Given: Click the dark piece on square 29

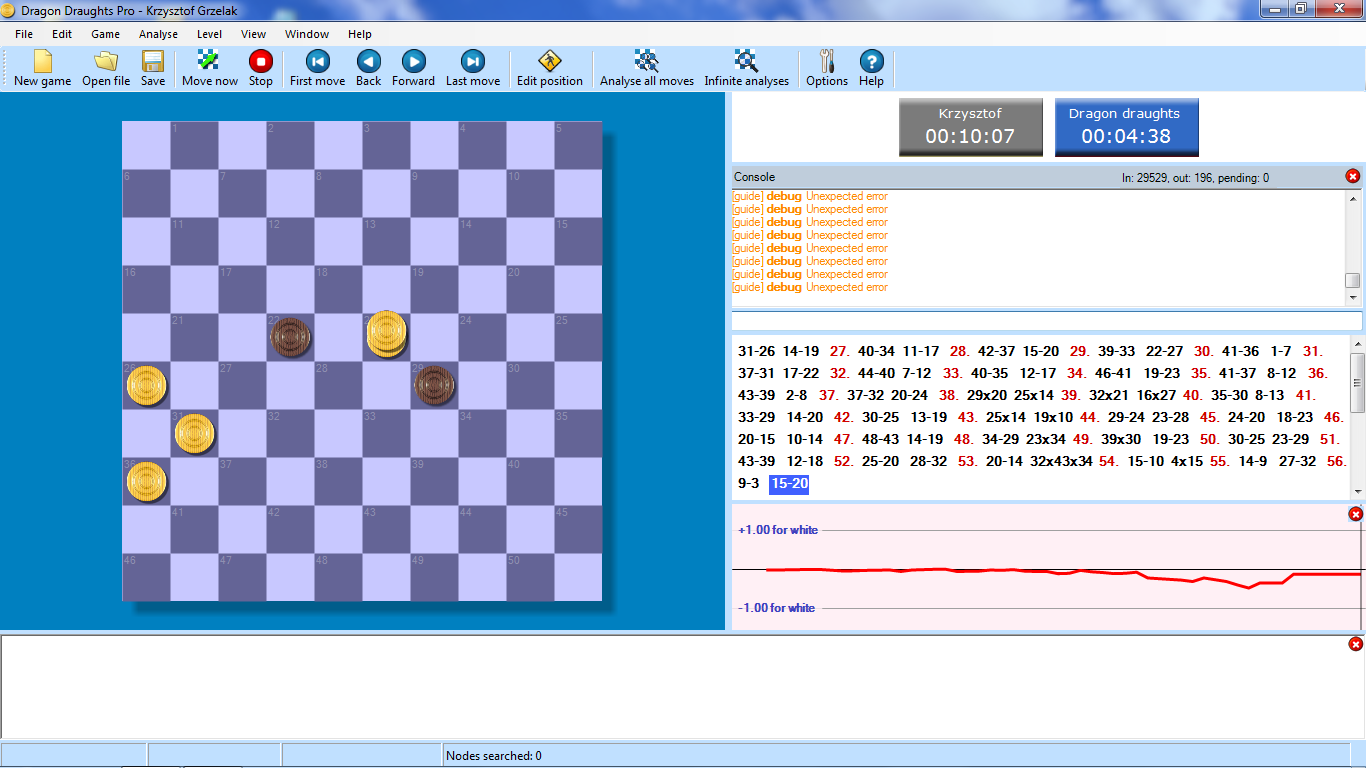Looking at the screenshot, I should click(x=435, y=384).
